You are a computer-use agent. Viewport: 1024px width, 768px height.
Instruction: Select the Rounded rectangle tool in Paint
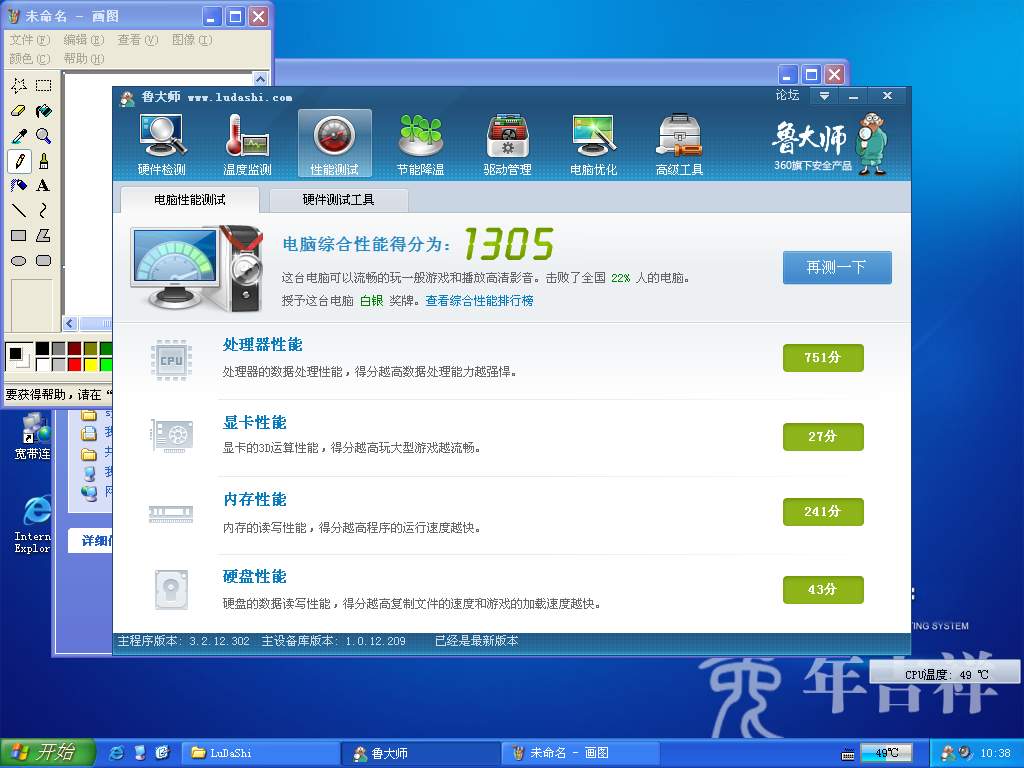44,261
